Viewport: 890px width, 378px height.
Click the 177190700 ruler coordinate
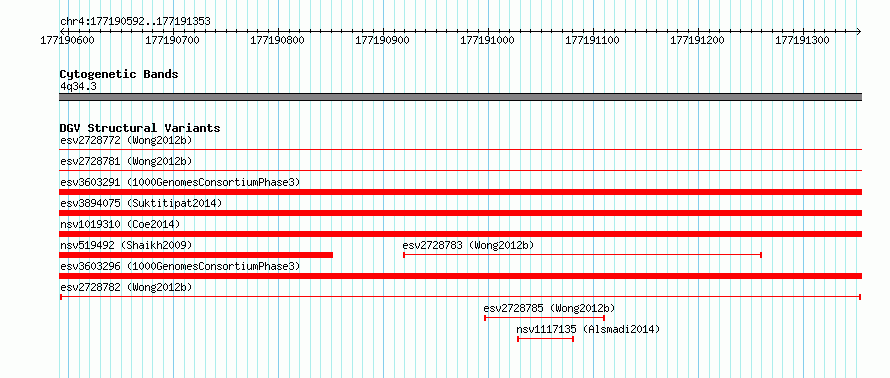(173, 40)
